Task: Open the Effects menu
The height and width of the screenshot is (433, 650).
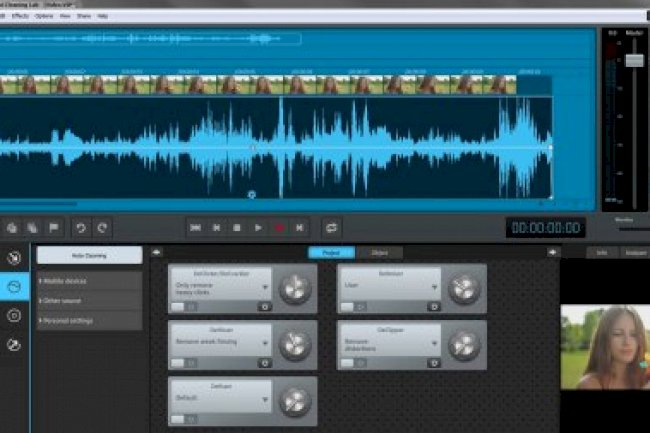Action: pos(21,16)
